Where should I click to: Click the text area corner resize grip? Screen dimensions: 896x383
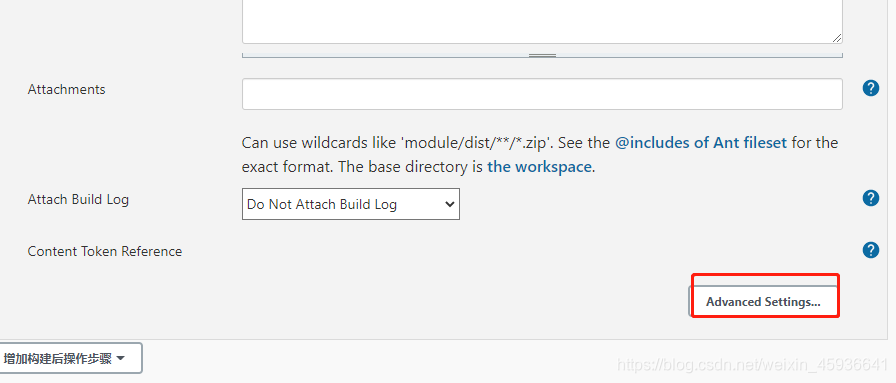point(837,38)
